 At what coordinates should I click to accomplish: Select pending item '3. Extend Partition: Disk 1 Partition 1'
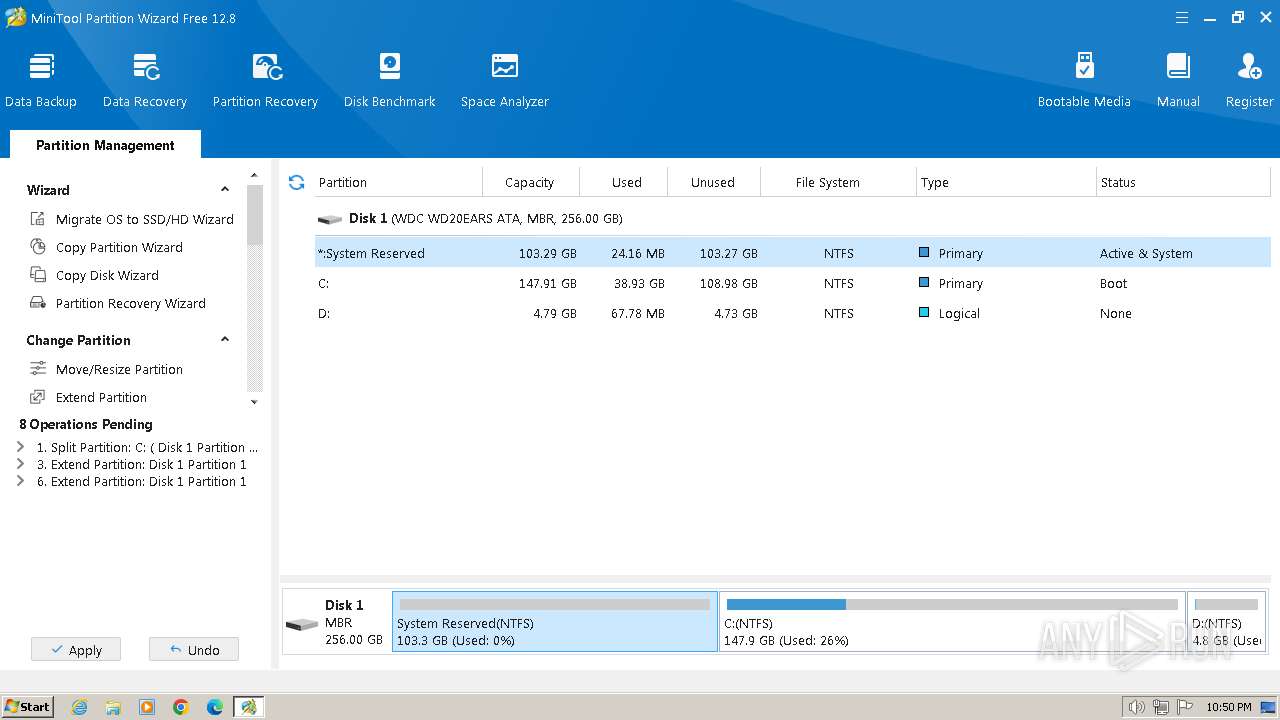click(x=141, y=464)
